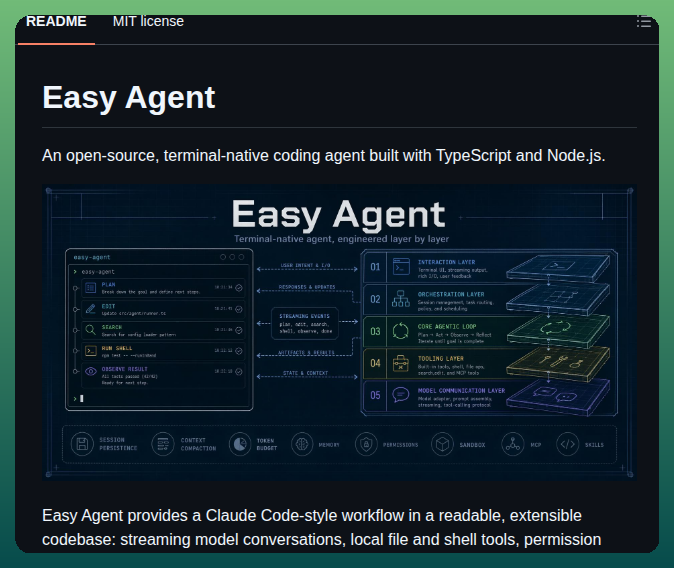Click the Model Communication chat bubble icon

coord(401,395)
